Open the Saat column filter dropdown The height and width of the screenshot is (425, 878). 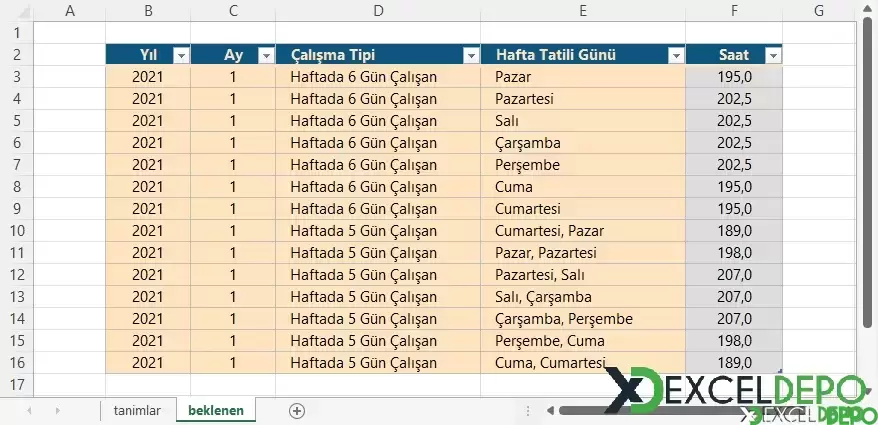click(774, 55)
